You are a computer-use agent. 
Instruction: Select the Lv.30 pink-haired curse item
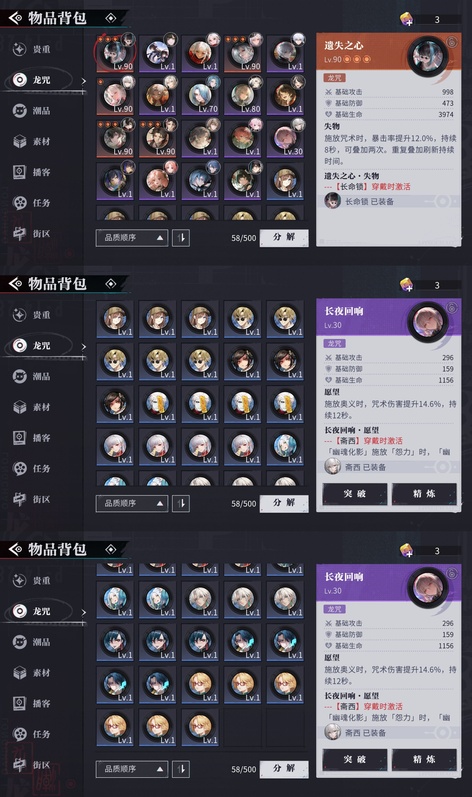[286, 138]
